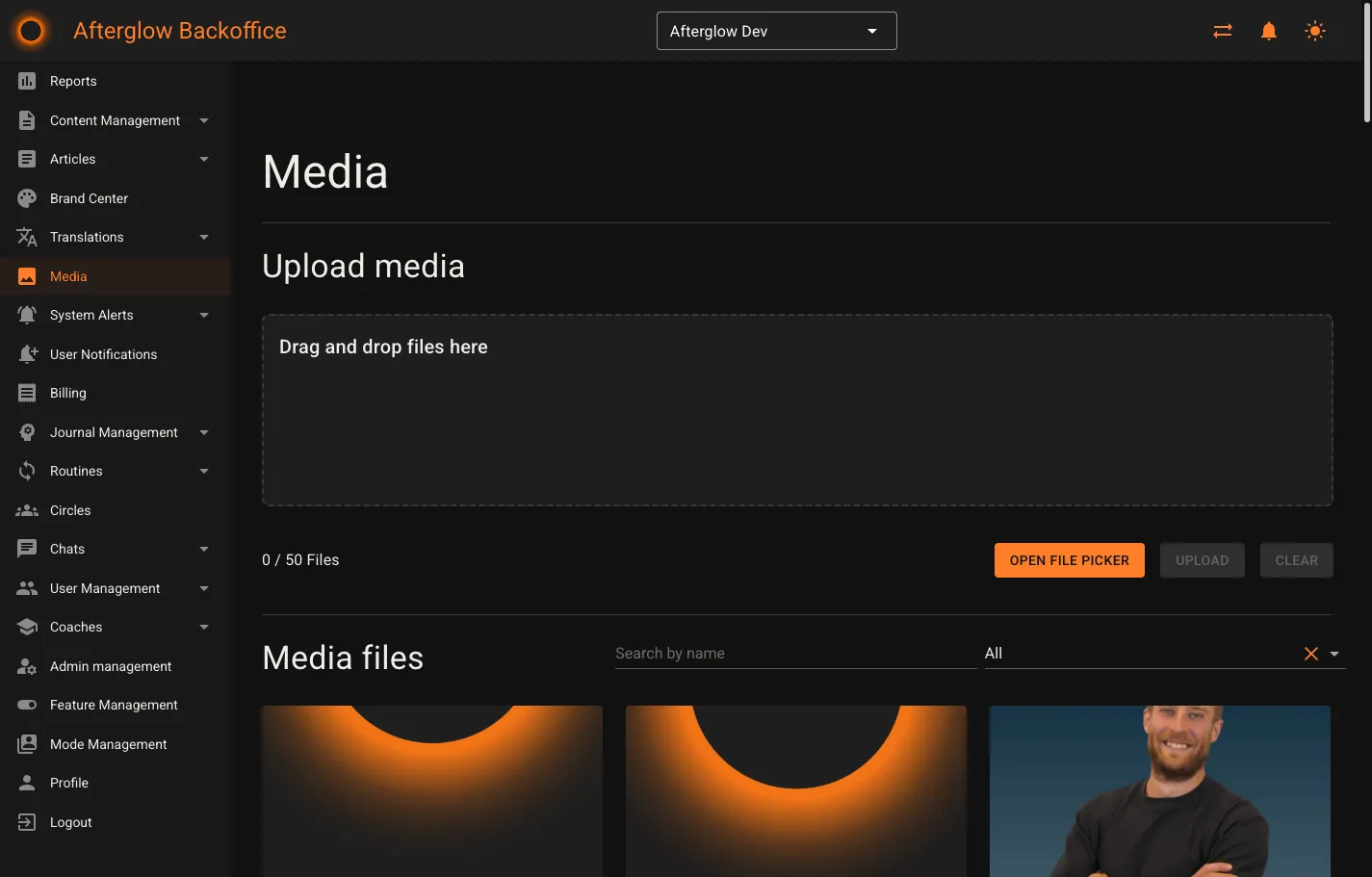Expand the Chats sidebar section
This screenshot has height=877, width=1372.
(x=66, y=549)
